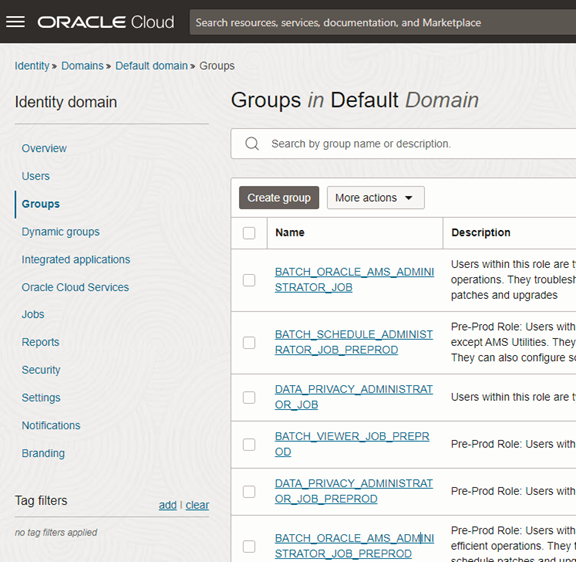Open Identity breadcrumb link

(x=32, y=66)
